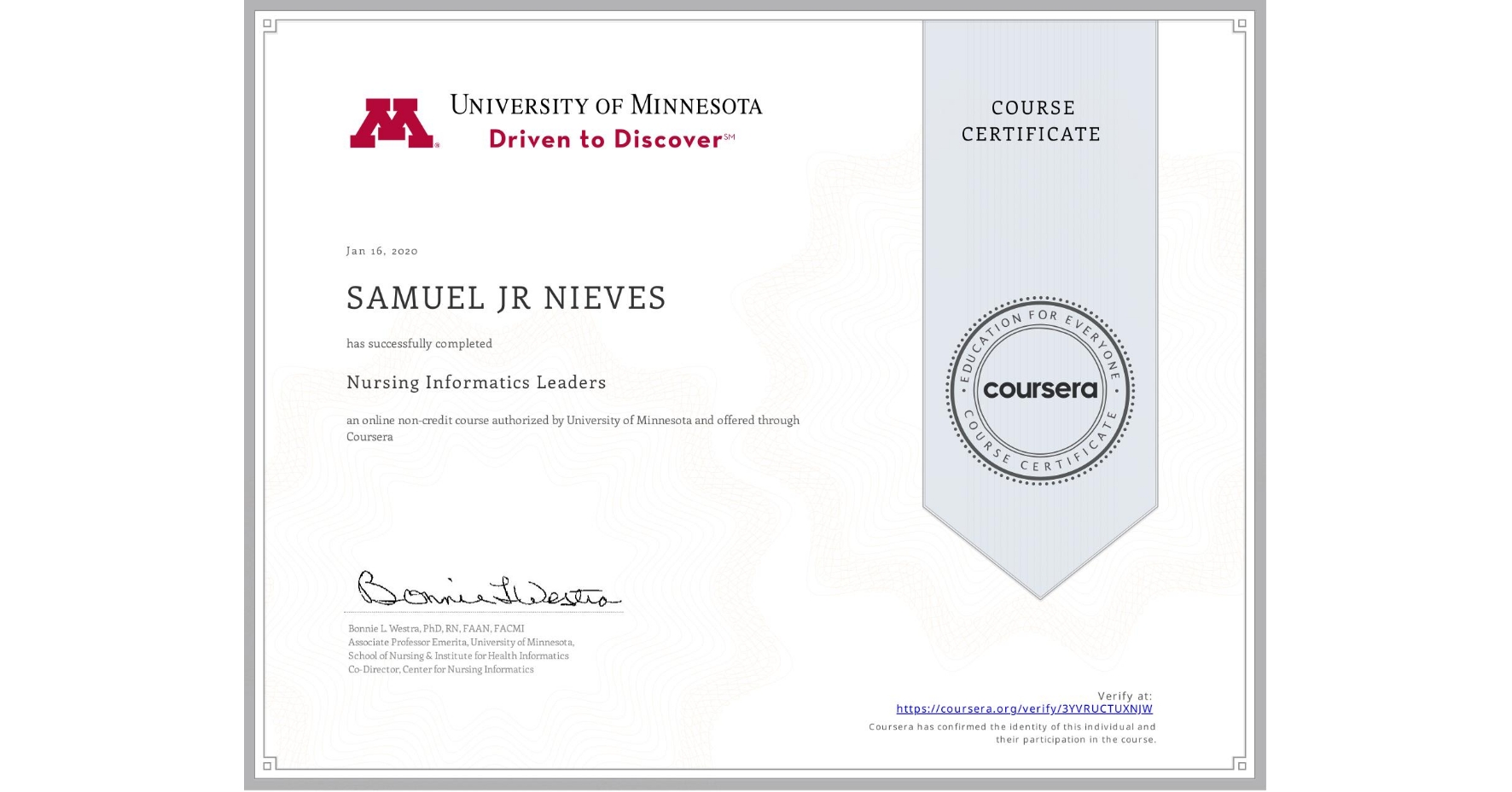Click the 'Verify at:' label text
The height and width of the screenshot is (792, 1512).
pyautogui.click(x=1123, y=695)
